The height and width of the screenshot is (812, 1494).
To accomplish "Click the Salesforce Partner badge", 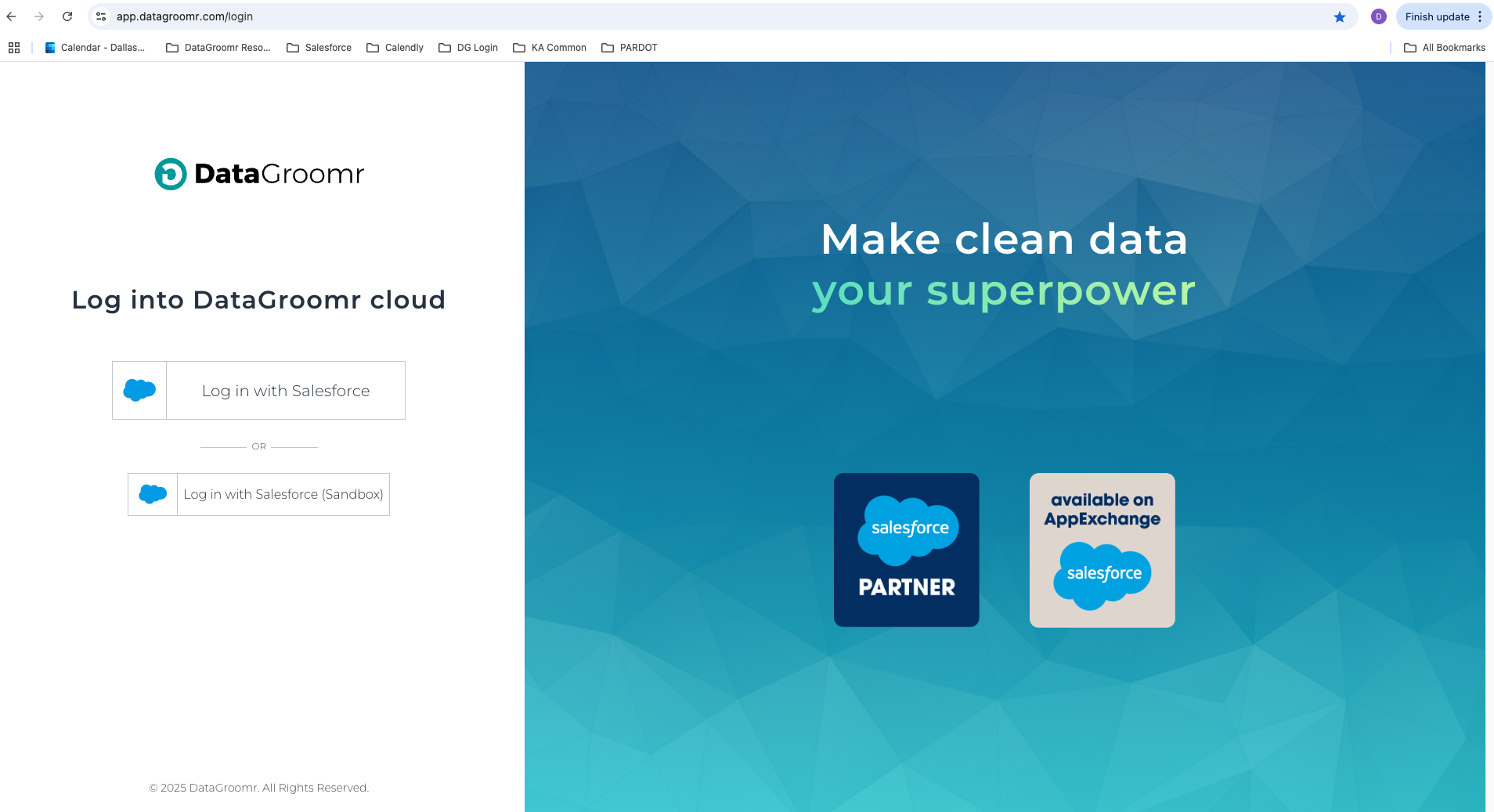I will coord(907,550).
